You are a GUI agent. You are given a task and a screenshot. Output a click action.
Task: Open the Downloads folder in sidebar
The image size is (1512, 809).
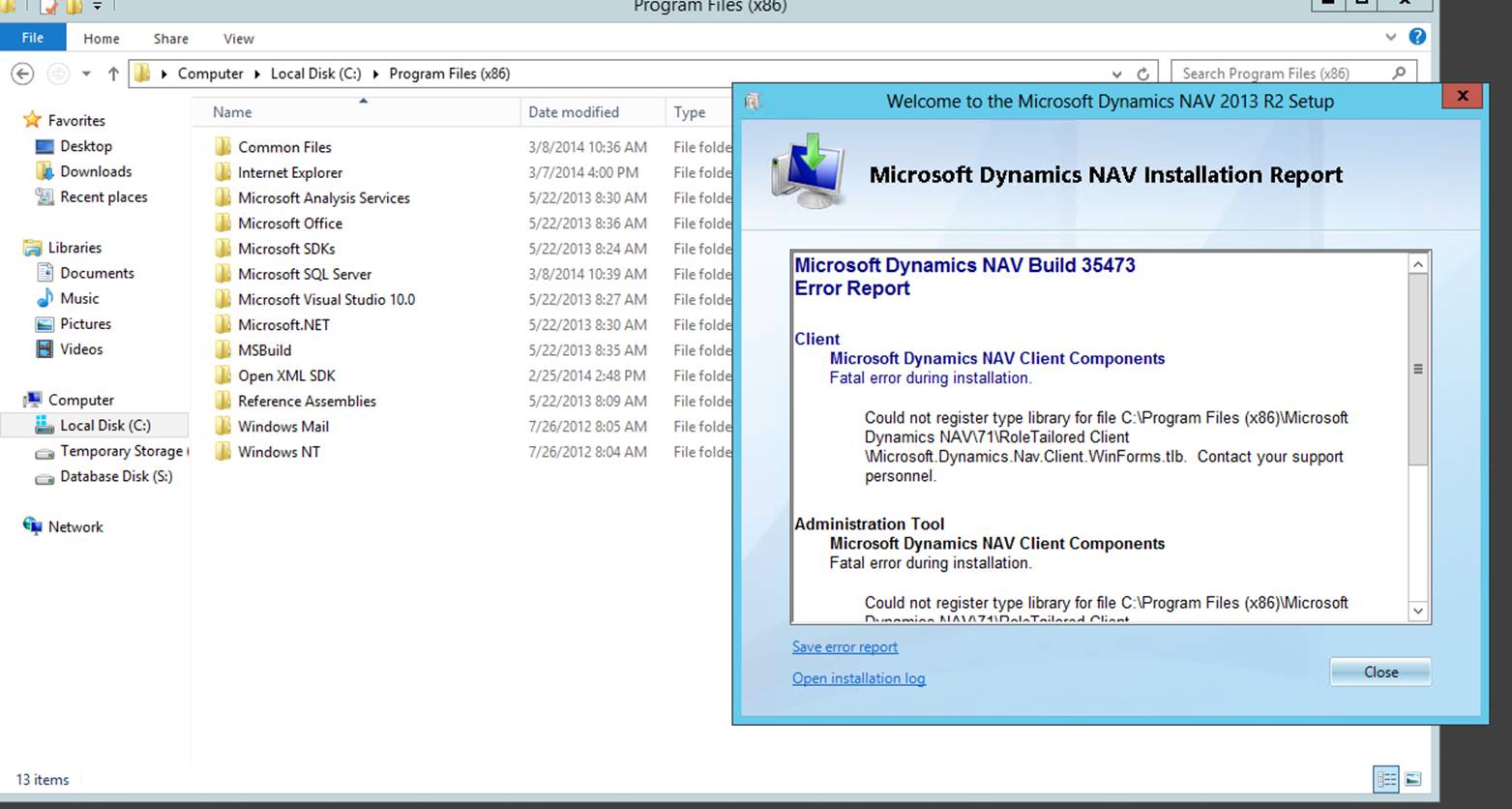(x=94, y=171)
